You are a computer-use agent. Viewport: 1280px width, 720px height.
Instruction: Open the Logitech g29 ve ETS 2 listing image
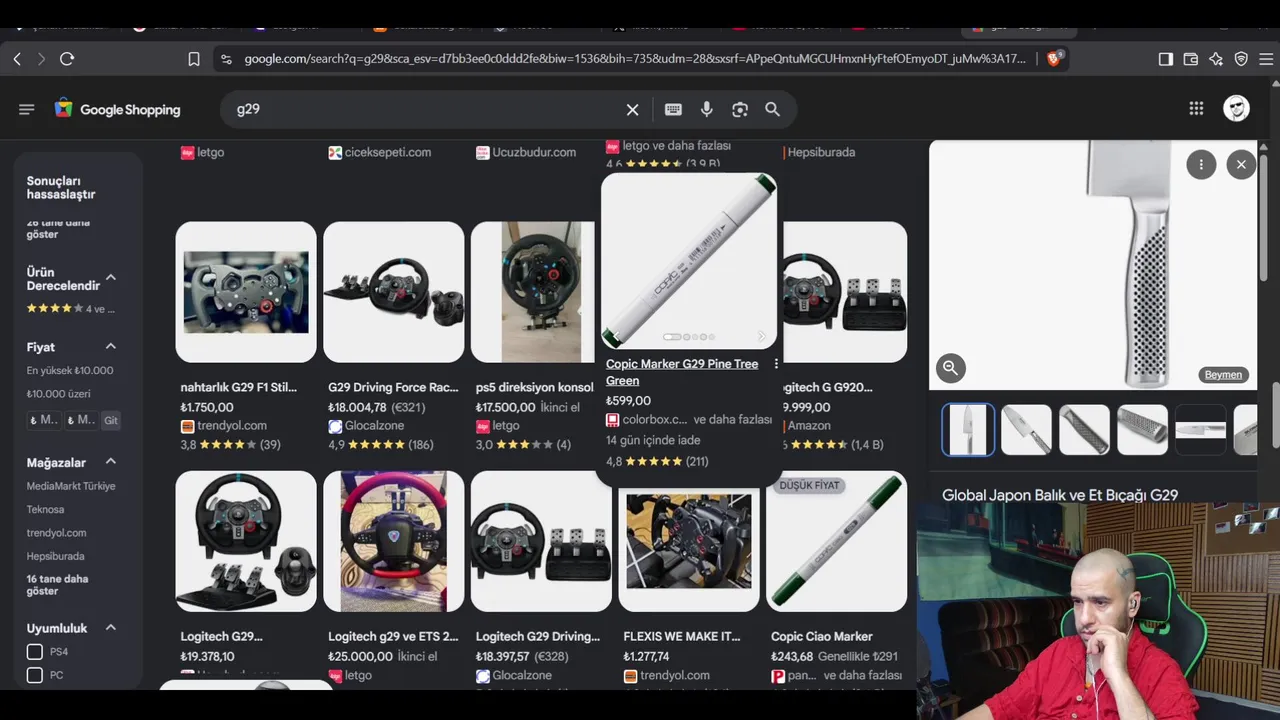pyautogui.click(x=394, y=541)
